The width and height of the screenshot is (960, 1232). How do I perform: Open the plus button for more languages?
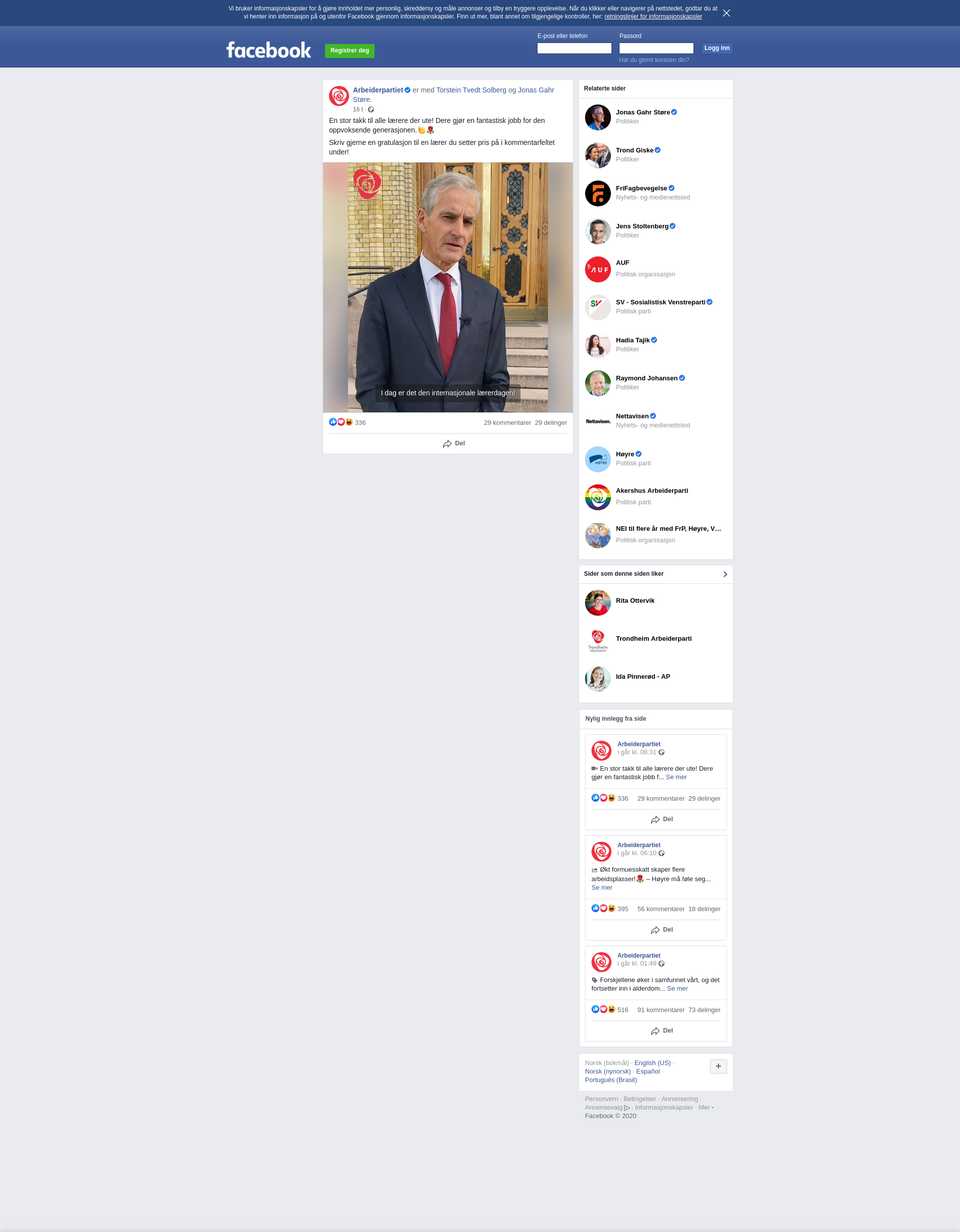718,1066
